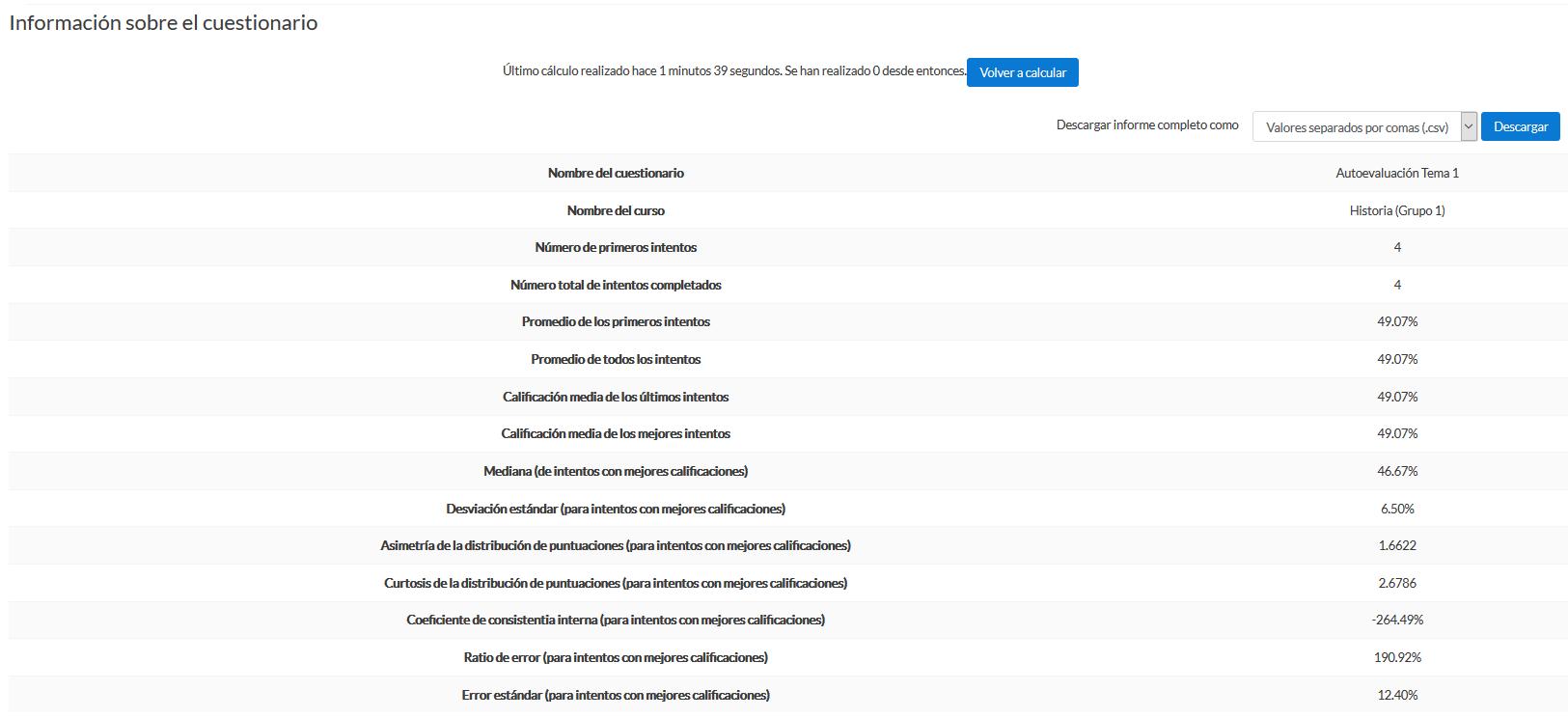Select the 'Nombre del curso' row label

(x=616, y=210)
